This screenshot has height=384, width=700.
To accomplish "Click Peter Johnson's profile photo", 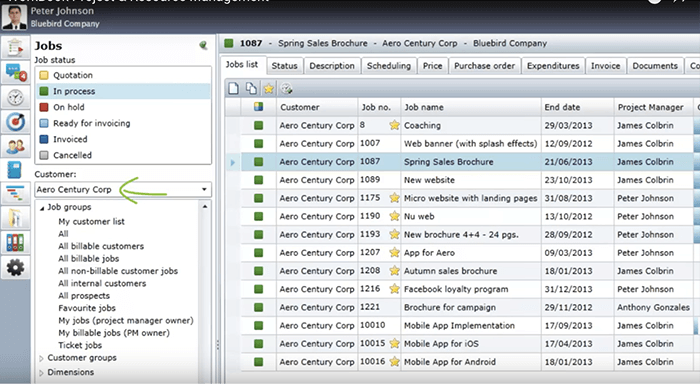I will 14,17.
